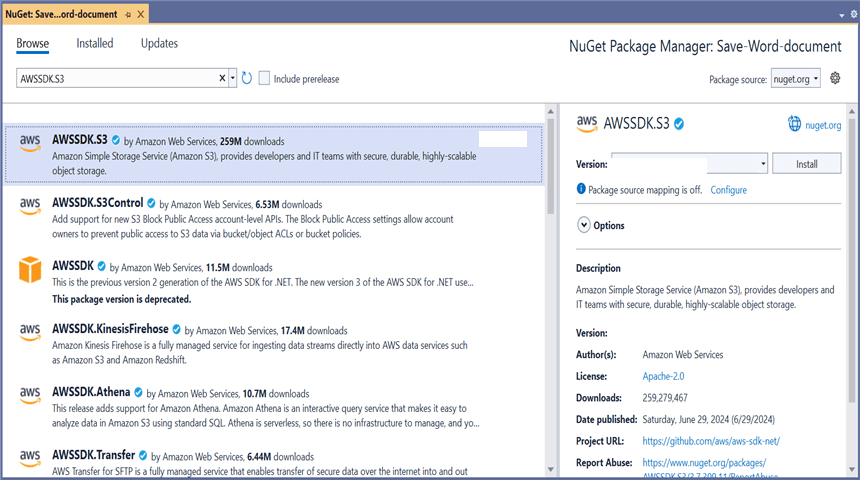Click verified badge next to AWSSDK.Athena

(x=138, y=393)
